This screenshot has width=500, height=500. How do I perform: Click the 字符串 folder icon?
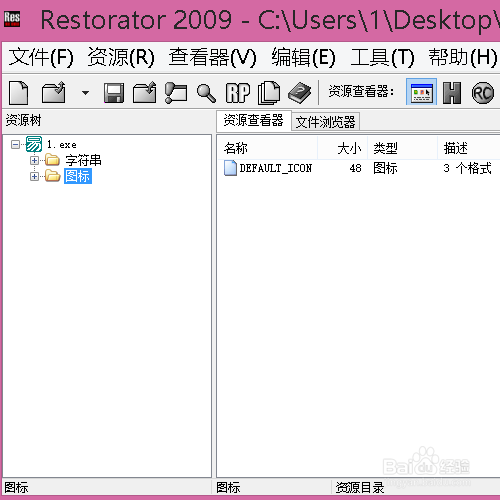pyautogui.click(x=52, y=160)
